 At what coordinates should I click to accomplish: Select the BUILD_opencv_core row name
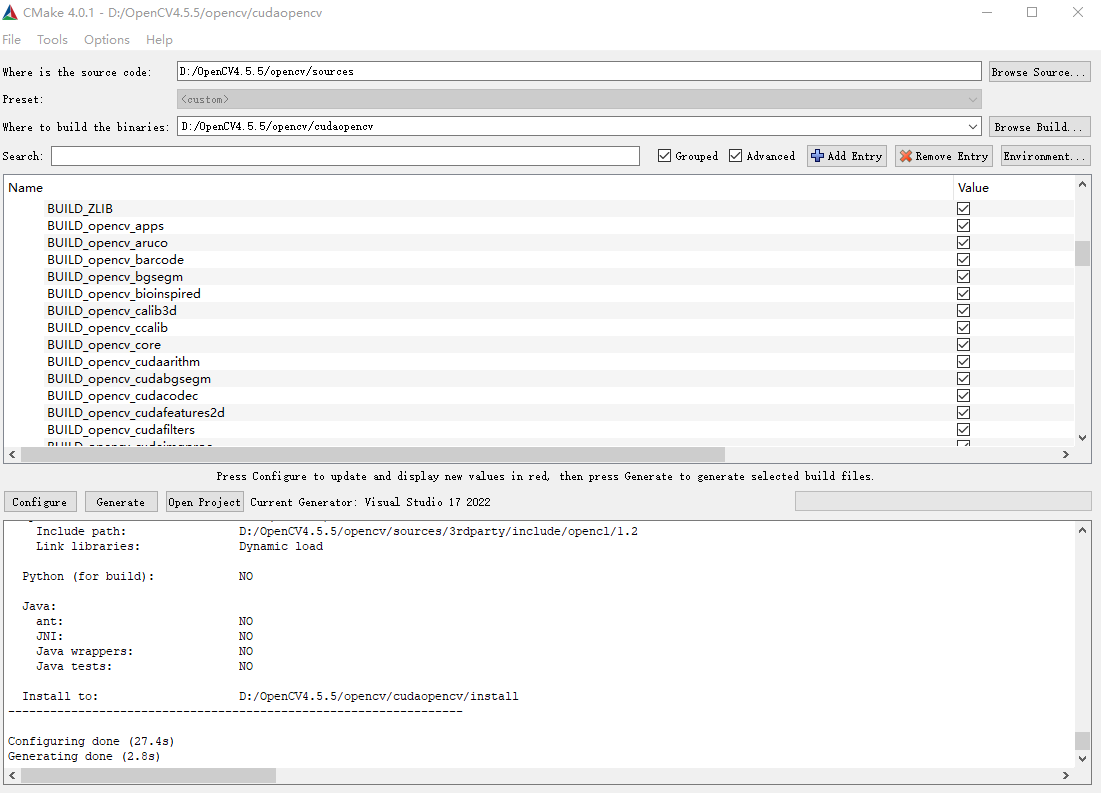pos(104,345)
